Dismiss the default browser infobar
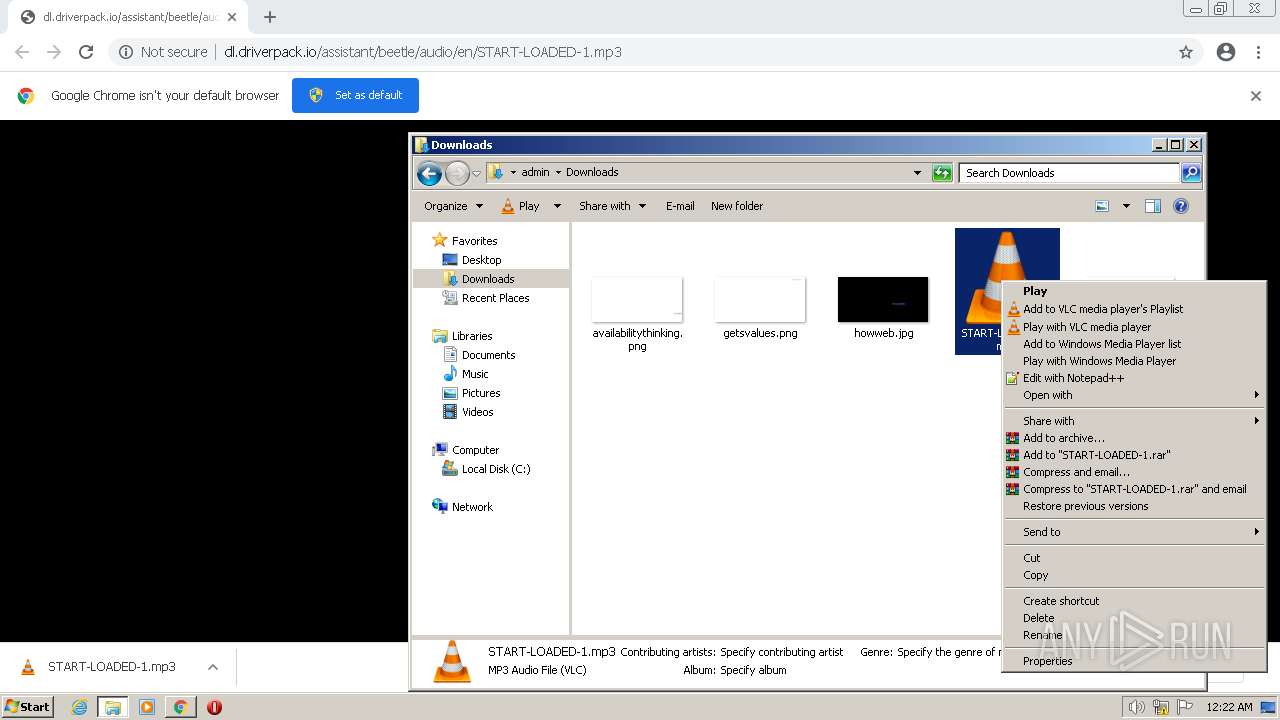Screen dimensions: 1280x720 click(1256, 96)
